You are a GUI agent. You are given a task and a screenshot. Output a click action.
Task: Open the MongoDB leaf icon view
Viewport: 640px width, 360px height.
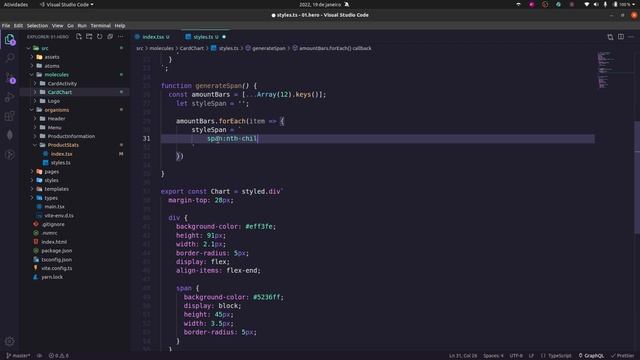pos(10,135)
